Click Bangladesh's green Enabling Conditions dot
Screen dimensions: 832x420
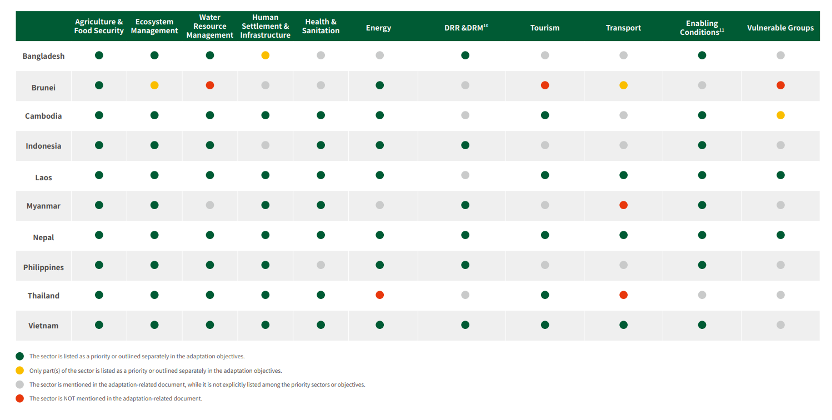[702, 55]
